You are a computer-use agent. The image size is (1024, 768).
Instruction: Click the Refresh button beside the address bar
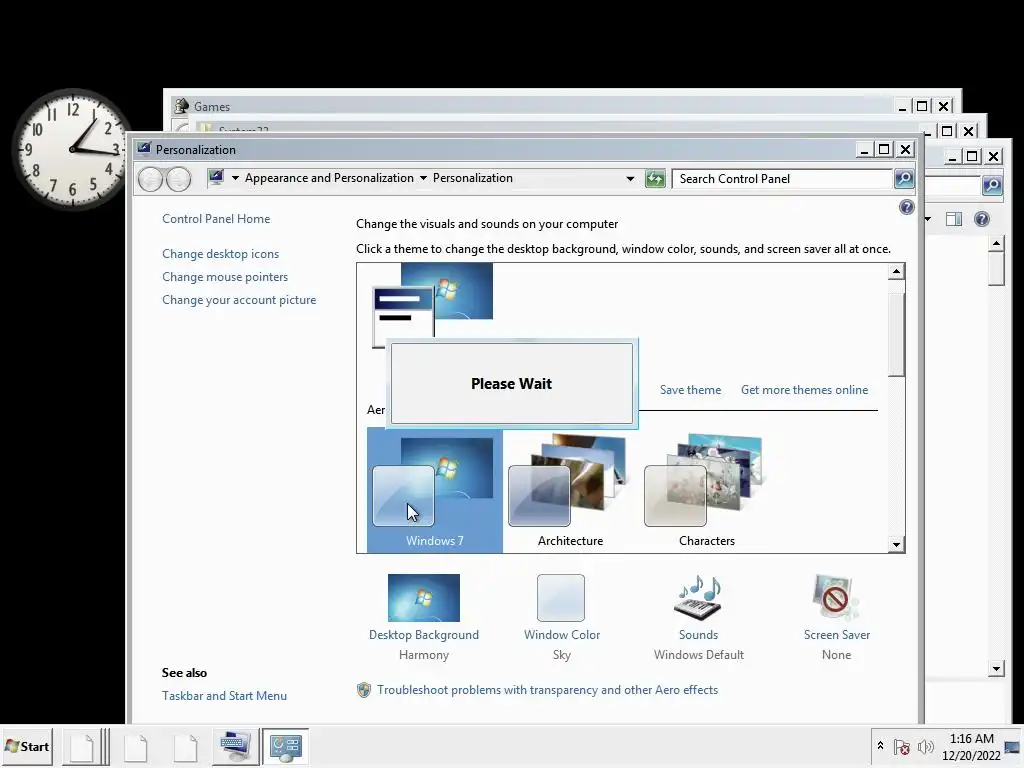click(655, 178)
